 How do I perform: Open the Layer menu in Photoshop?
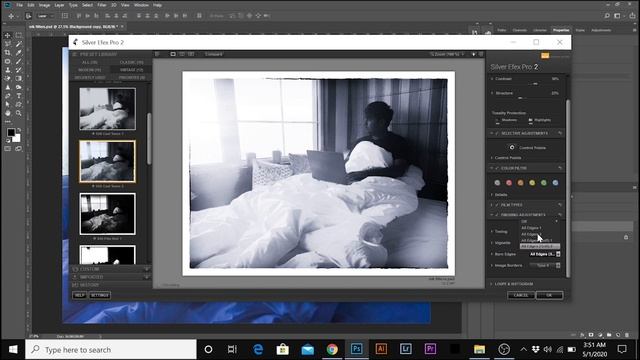tap(59, 5)
